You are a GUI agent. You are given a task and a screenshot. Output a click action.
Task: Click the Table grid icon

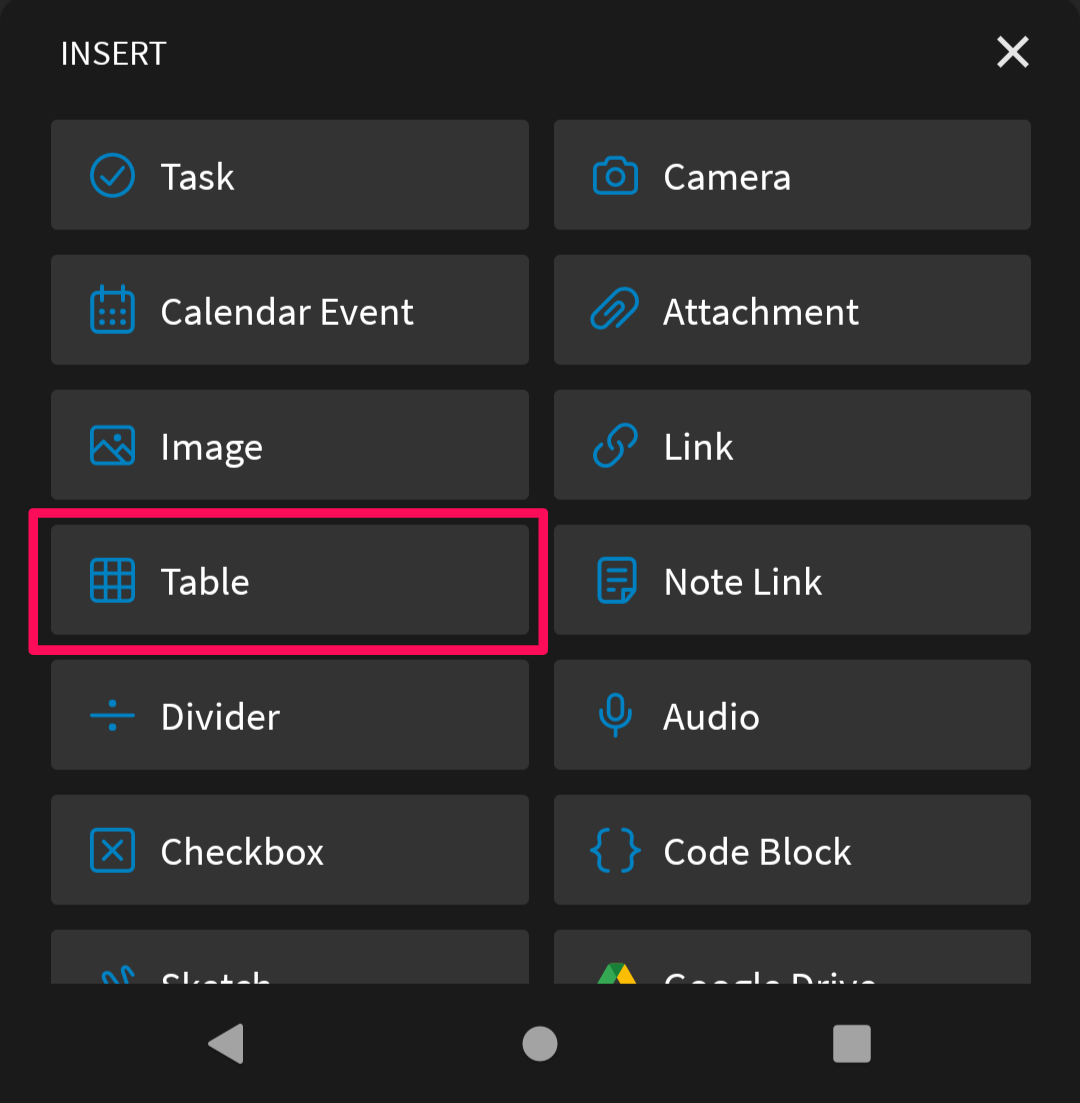pyautogui.click(x=112, y=581)
